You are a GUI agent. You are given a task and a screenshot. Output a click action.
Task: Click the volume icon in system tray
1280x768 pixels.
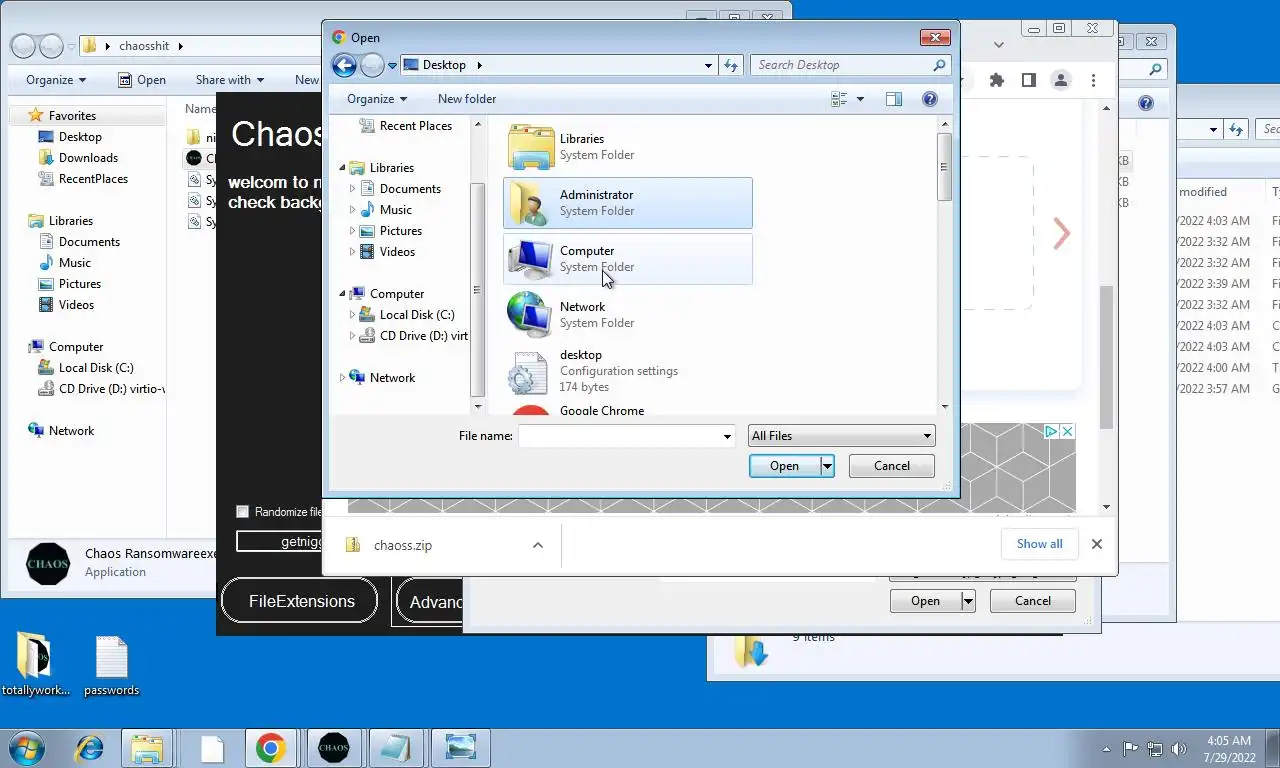coord(1179,748)
